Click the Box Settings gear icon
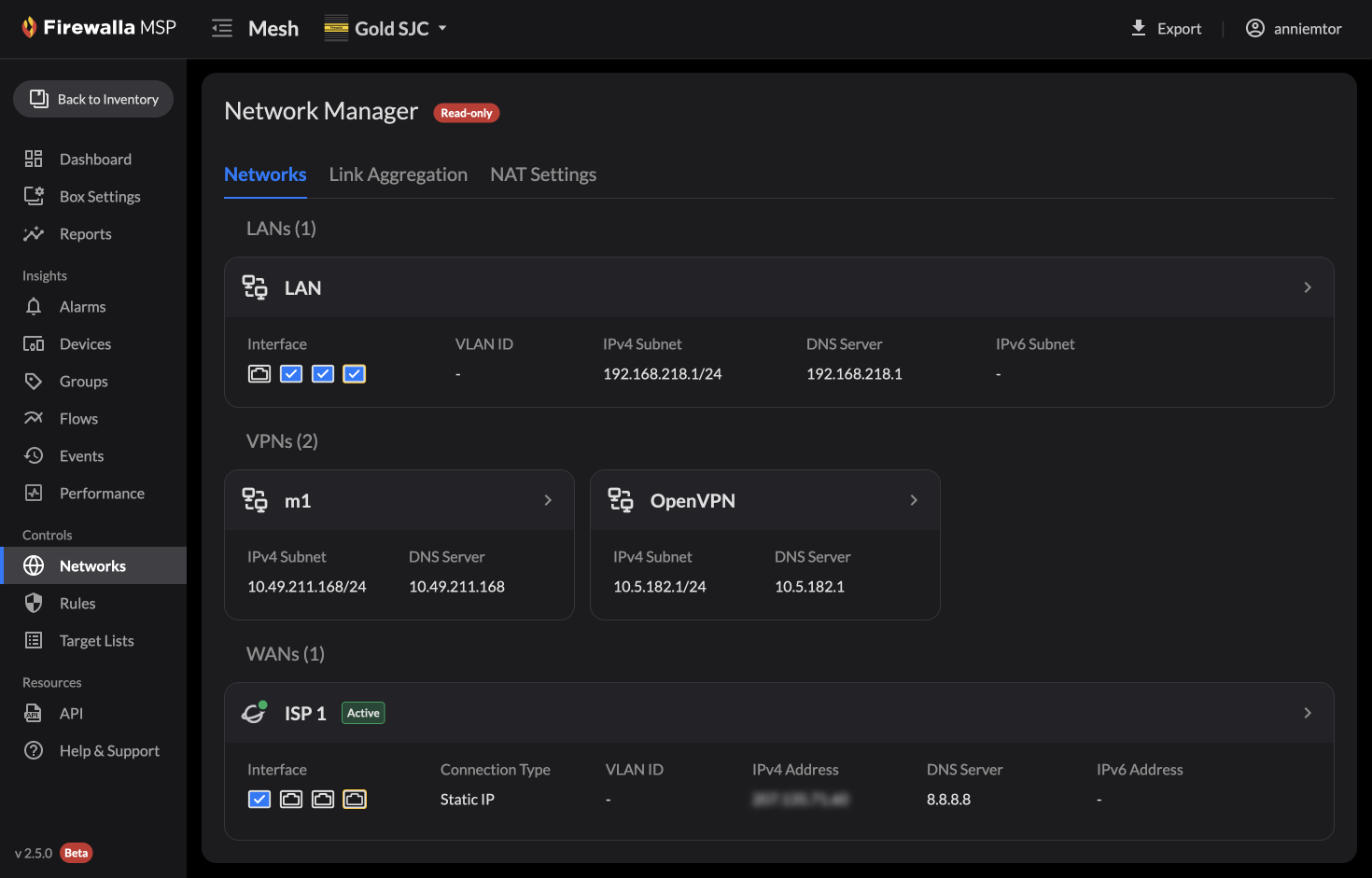This screenshot has width=1372, height=878. pyautogui.click(x=34, y=196)
